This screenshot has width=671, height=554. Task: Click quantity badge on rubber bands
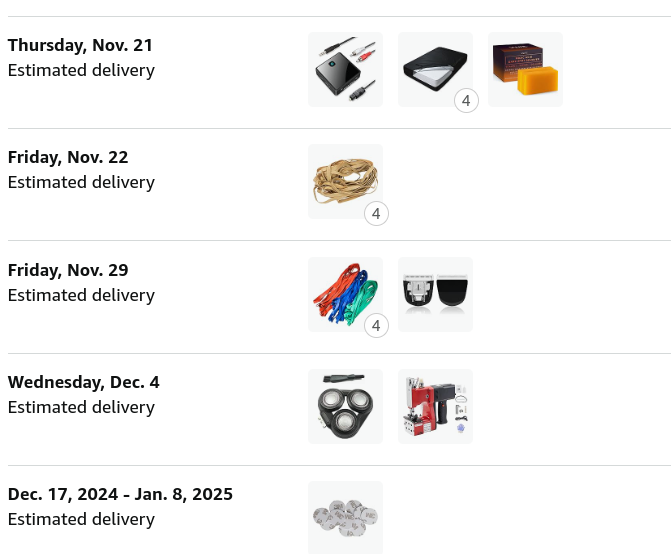(x=376, y=213)
